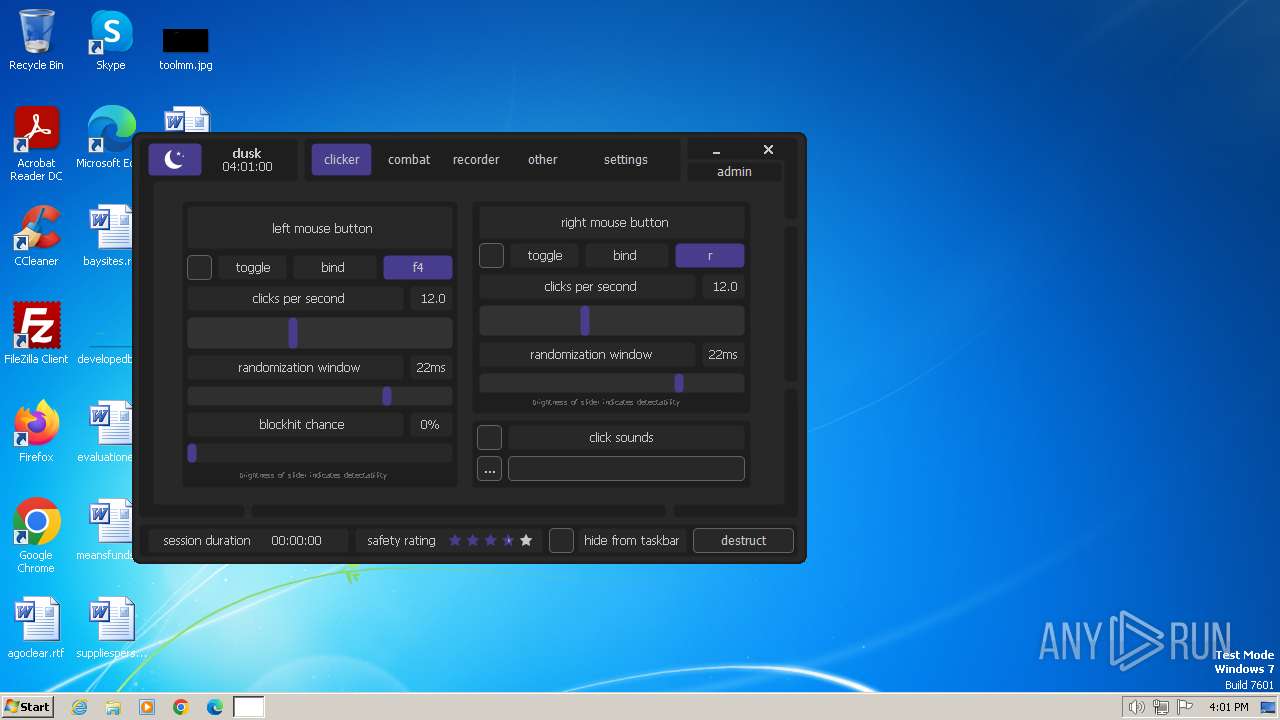
Task: Open the Windows Start menu
Action: 27,706
